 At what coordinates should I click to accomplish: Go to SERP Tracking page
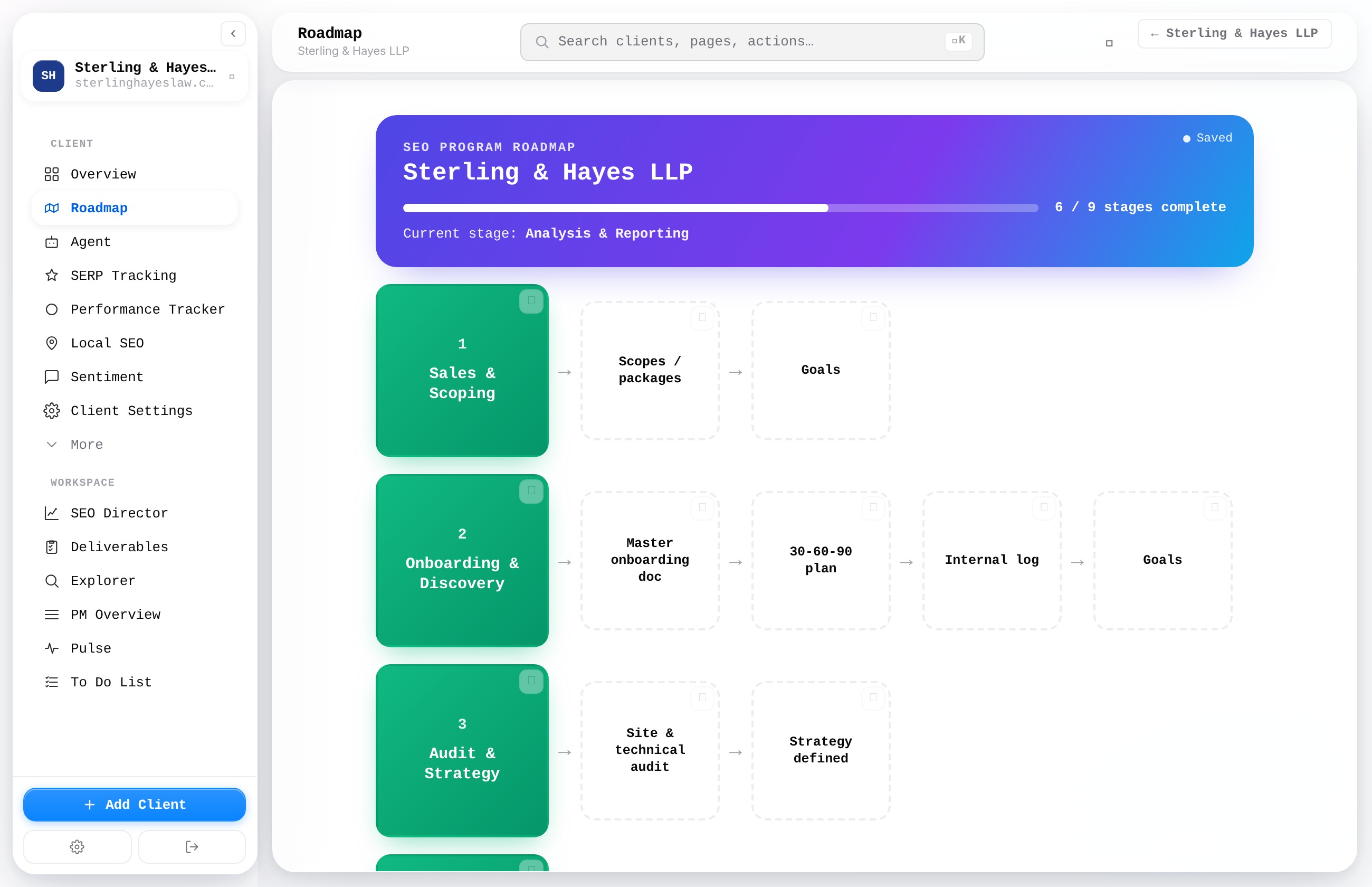(x=135, y=275)
